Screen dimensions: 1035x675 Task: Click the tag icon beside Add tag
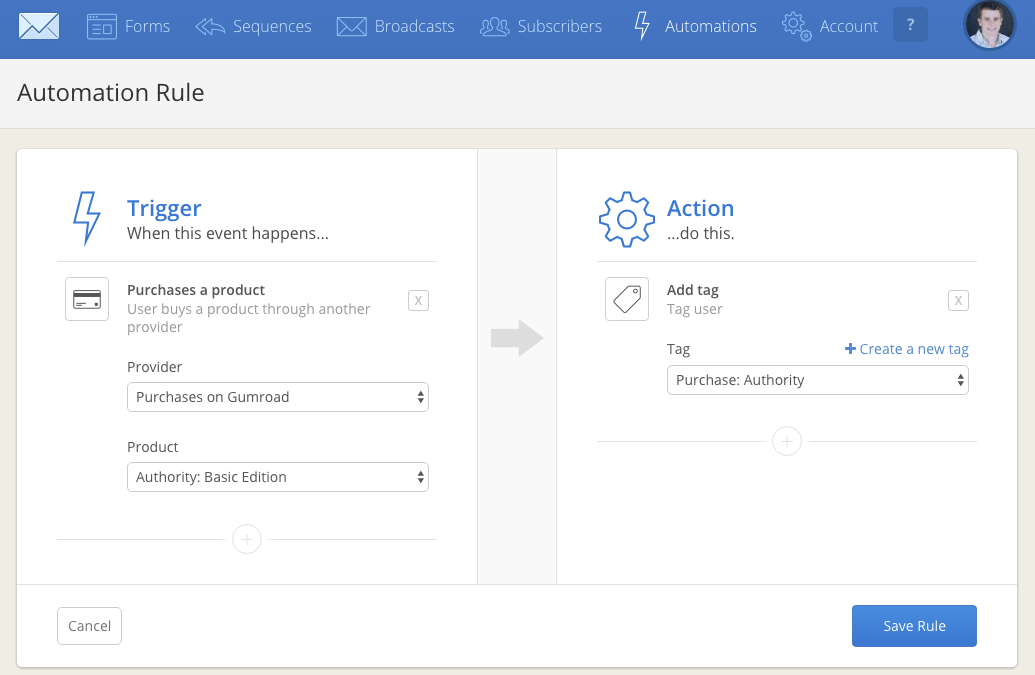point(627,299)
